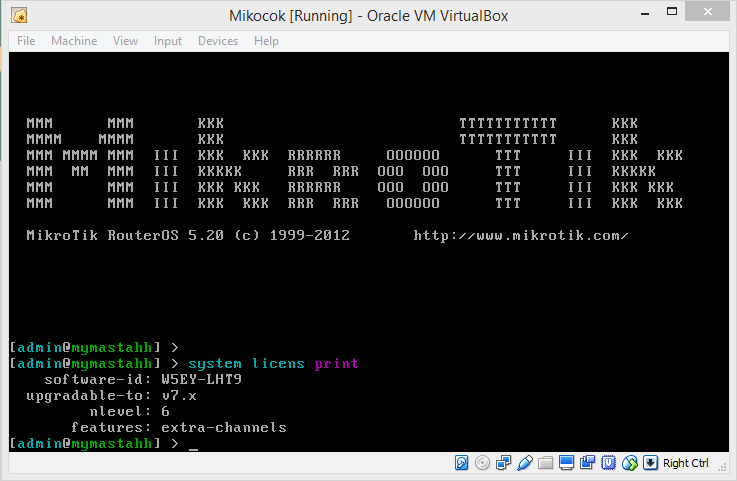Maximize the VirtualBox window

tap(672, 12)
